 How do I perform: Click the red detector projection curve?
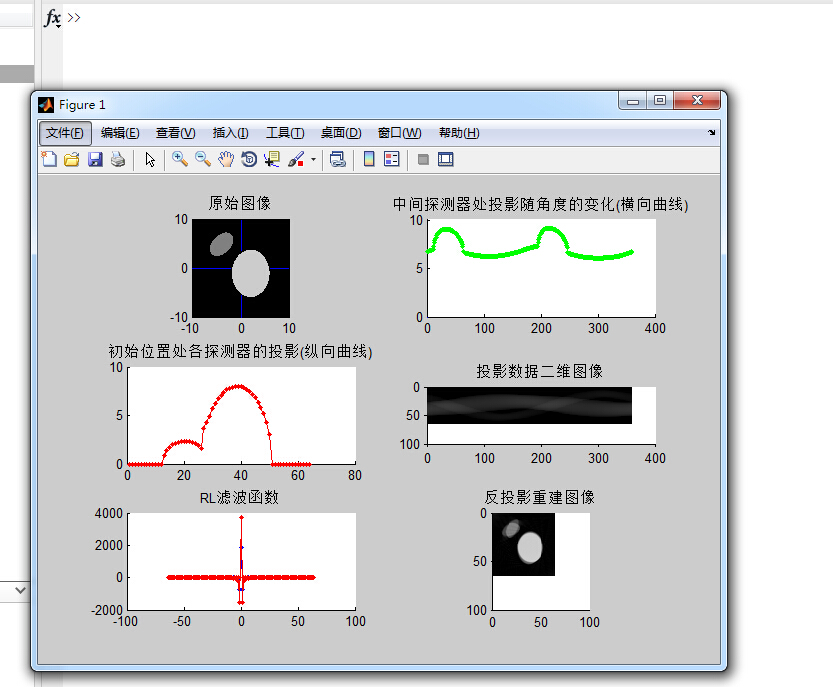coord(219,425)
